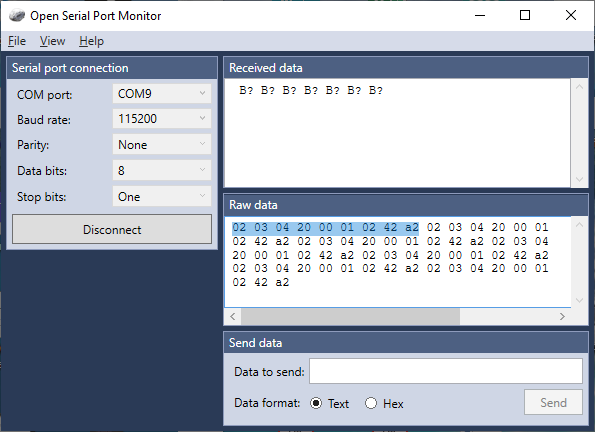Viewport: 595px width, 432px height.
Task: Select the Hex data format option
Action: click(x=384, y=403)
